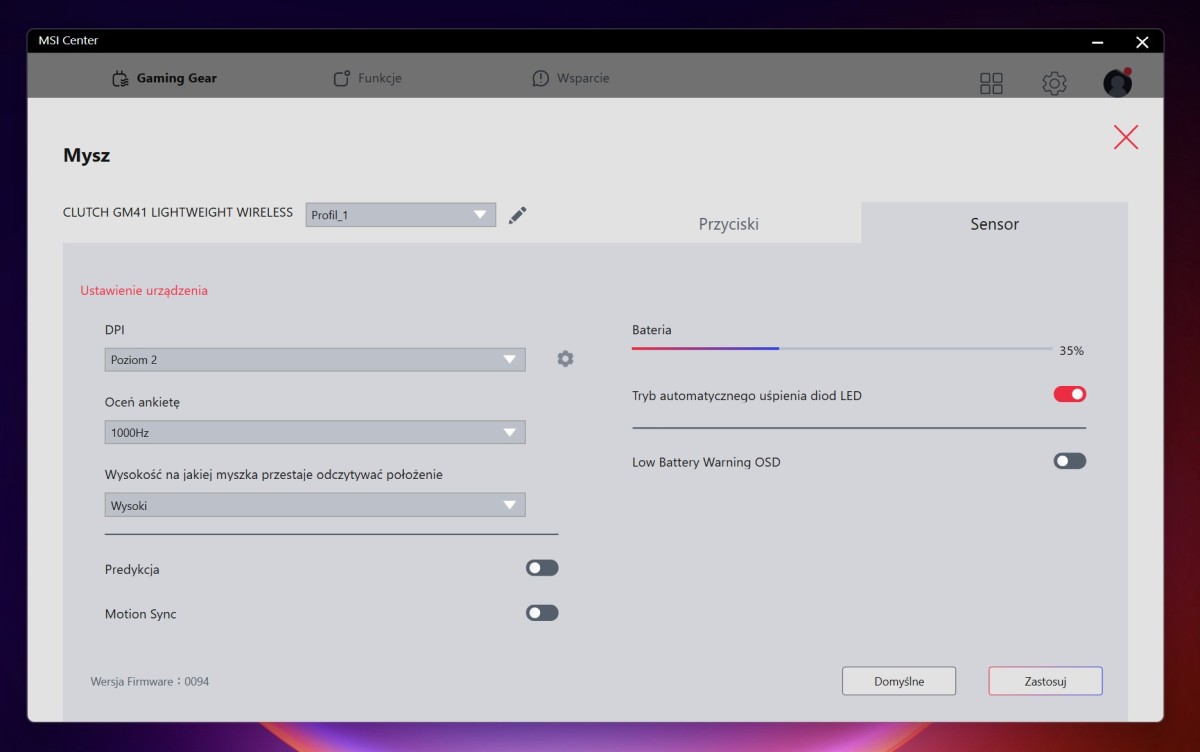Viewport: 1200px width, 752px height.
Task: Open the DPI Poziom 2 dropdown
Action: (315, 360)
